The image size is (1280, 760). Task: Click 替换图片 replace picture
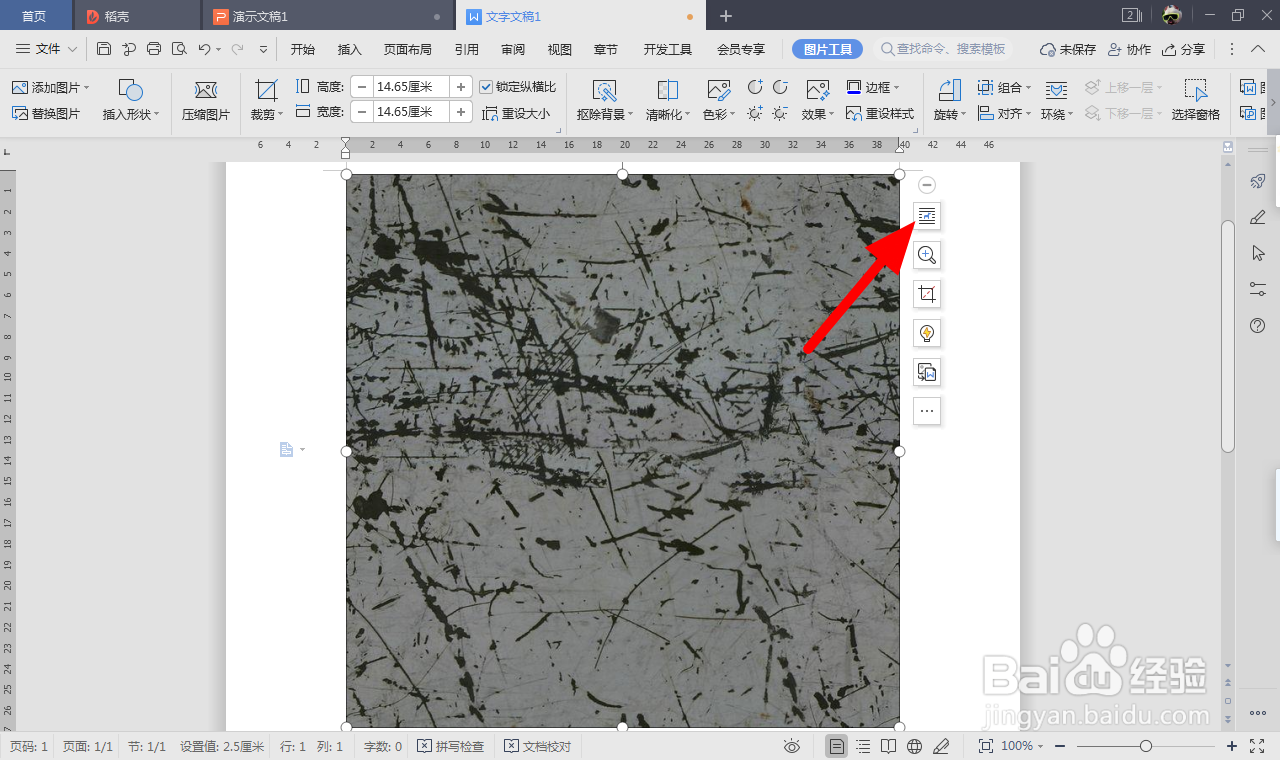(x=46, y=114)
